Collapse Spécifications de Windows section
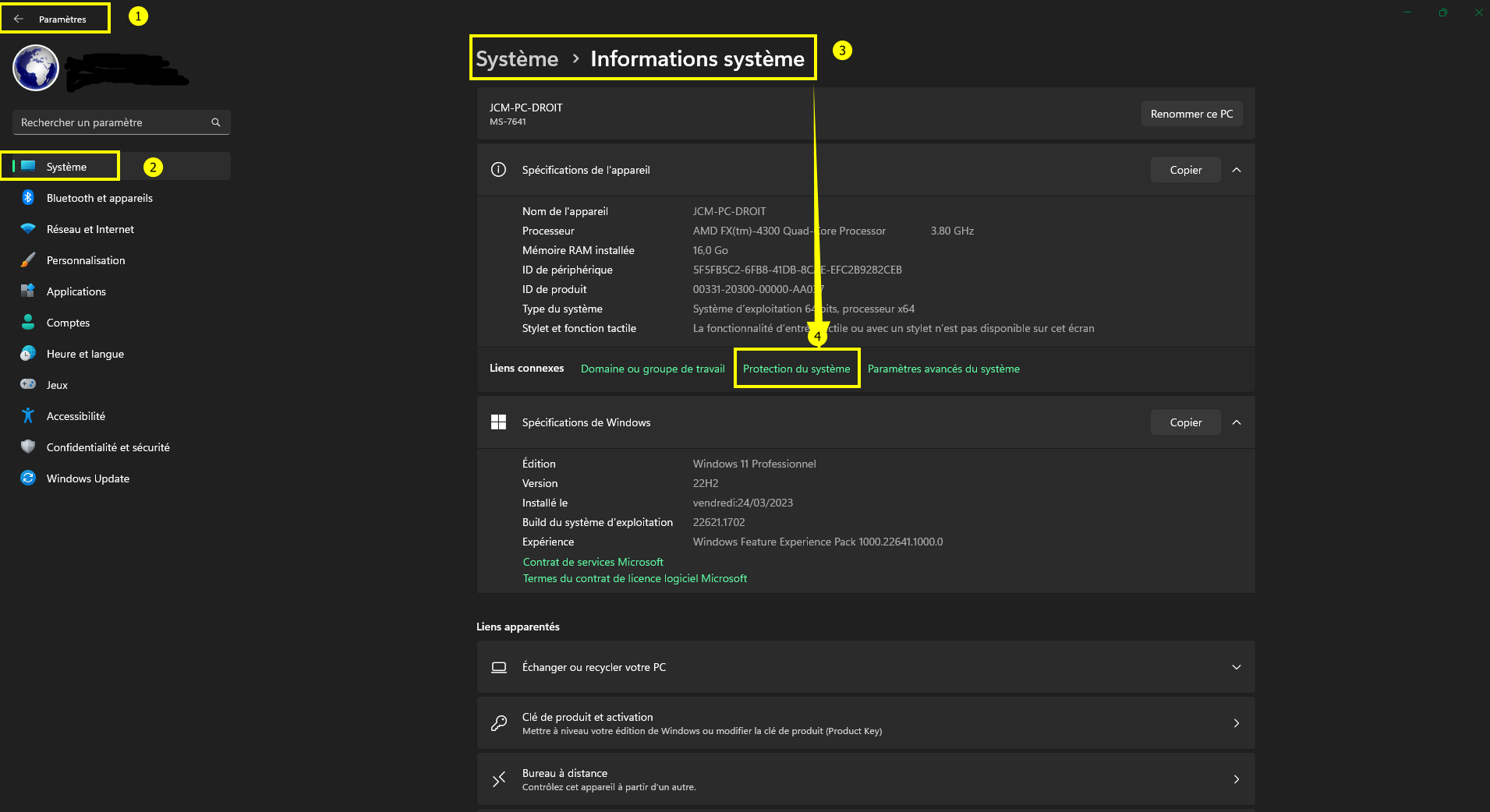The width and height of the screenshot is (1490, 812). tap(1237, 422)
